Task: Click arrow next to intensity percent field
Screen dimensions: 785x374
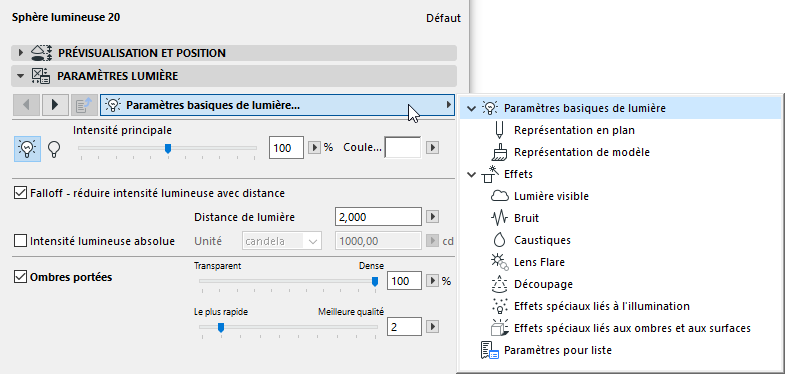Action: coord(314,148)
